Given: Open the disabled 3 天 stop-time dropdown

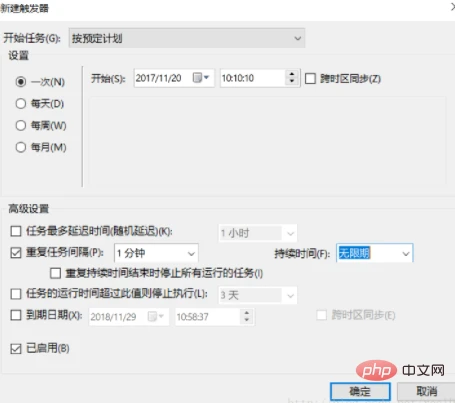Looking at the screenshot, I should 258,295.
